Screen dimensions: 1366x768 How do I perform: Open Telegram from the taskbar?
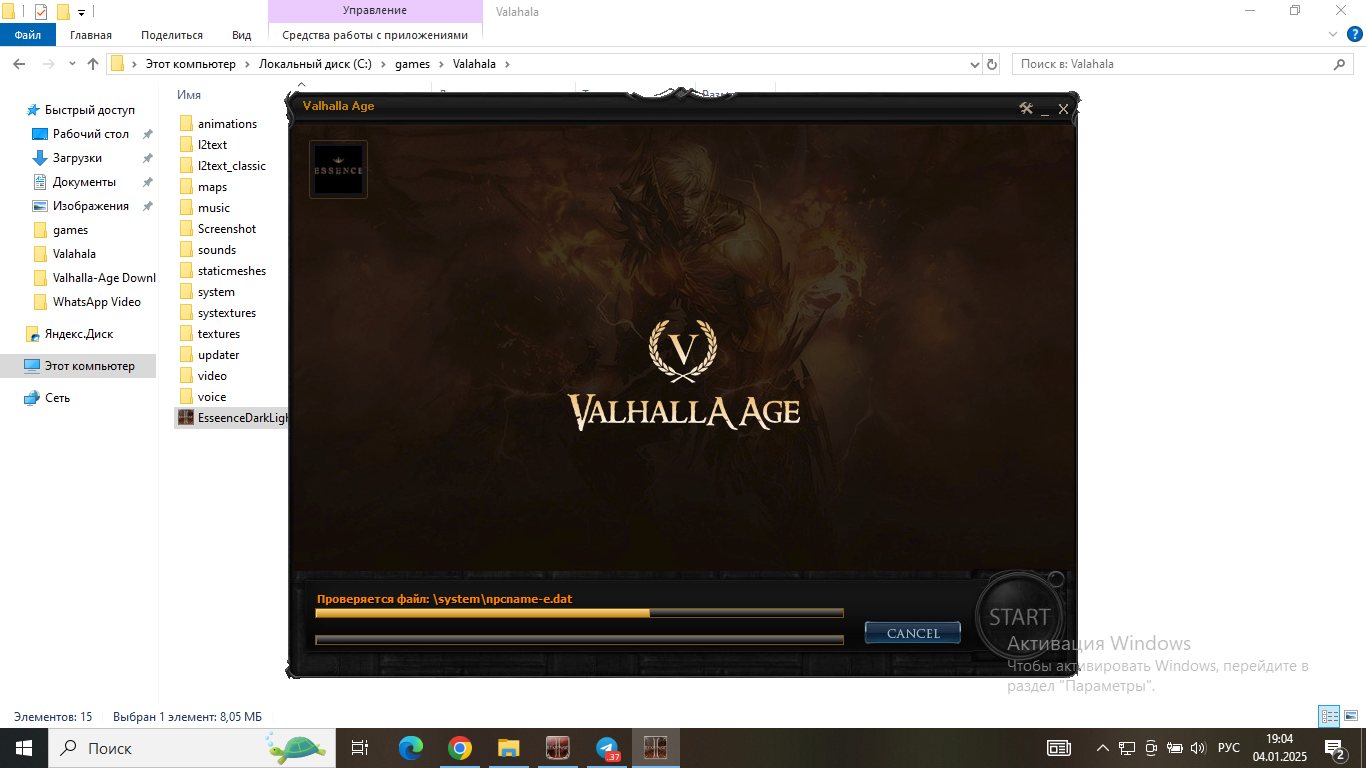coord(607,748)
